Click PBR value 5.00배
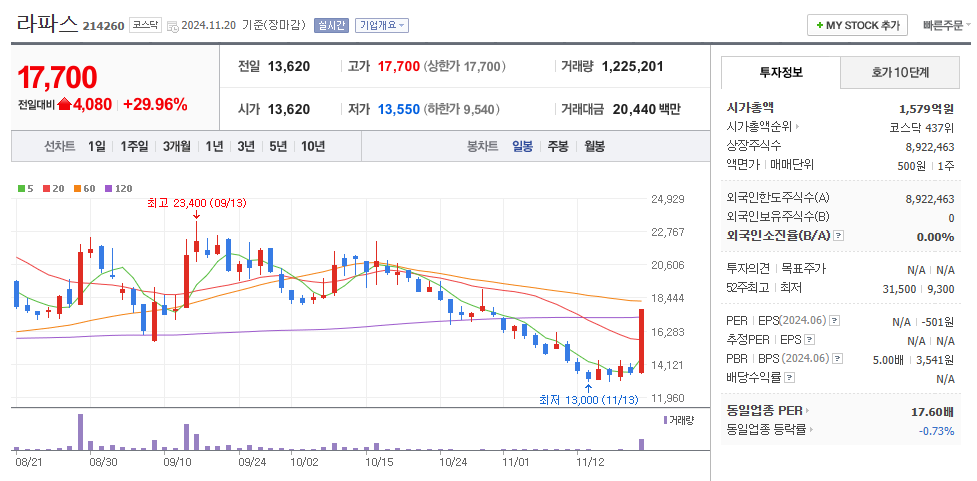Screen dimensions: 977x481 coord(889,360)
